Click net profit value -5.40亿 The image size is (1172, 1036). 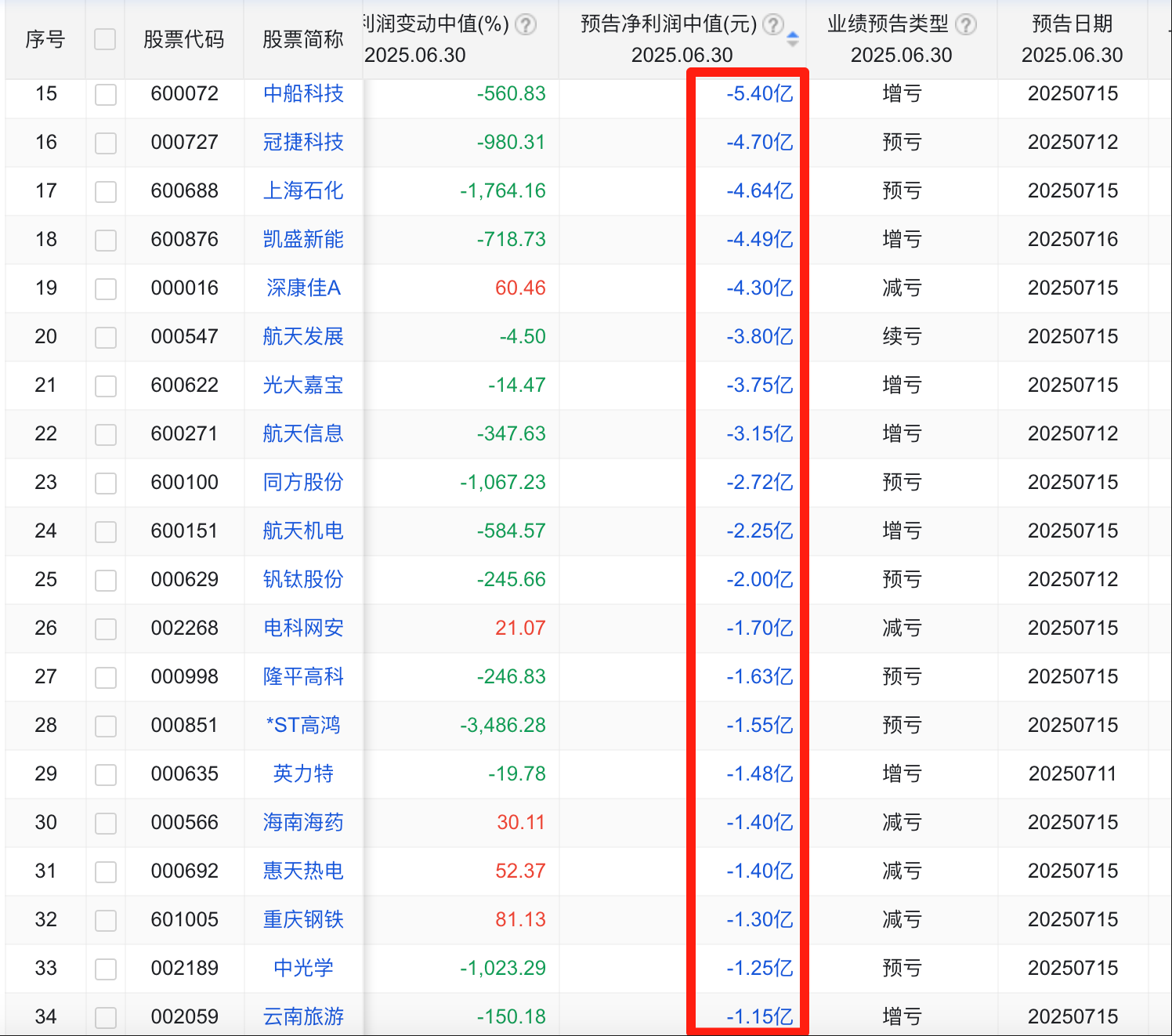click(x=760, y=93)
